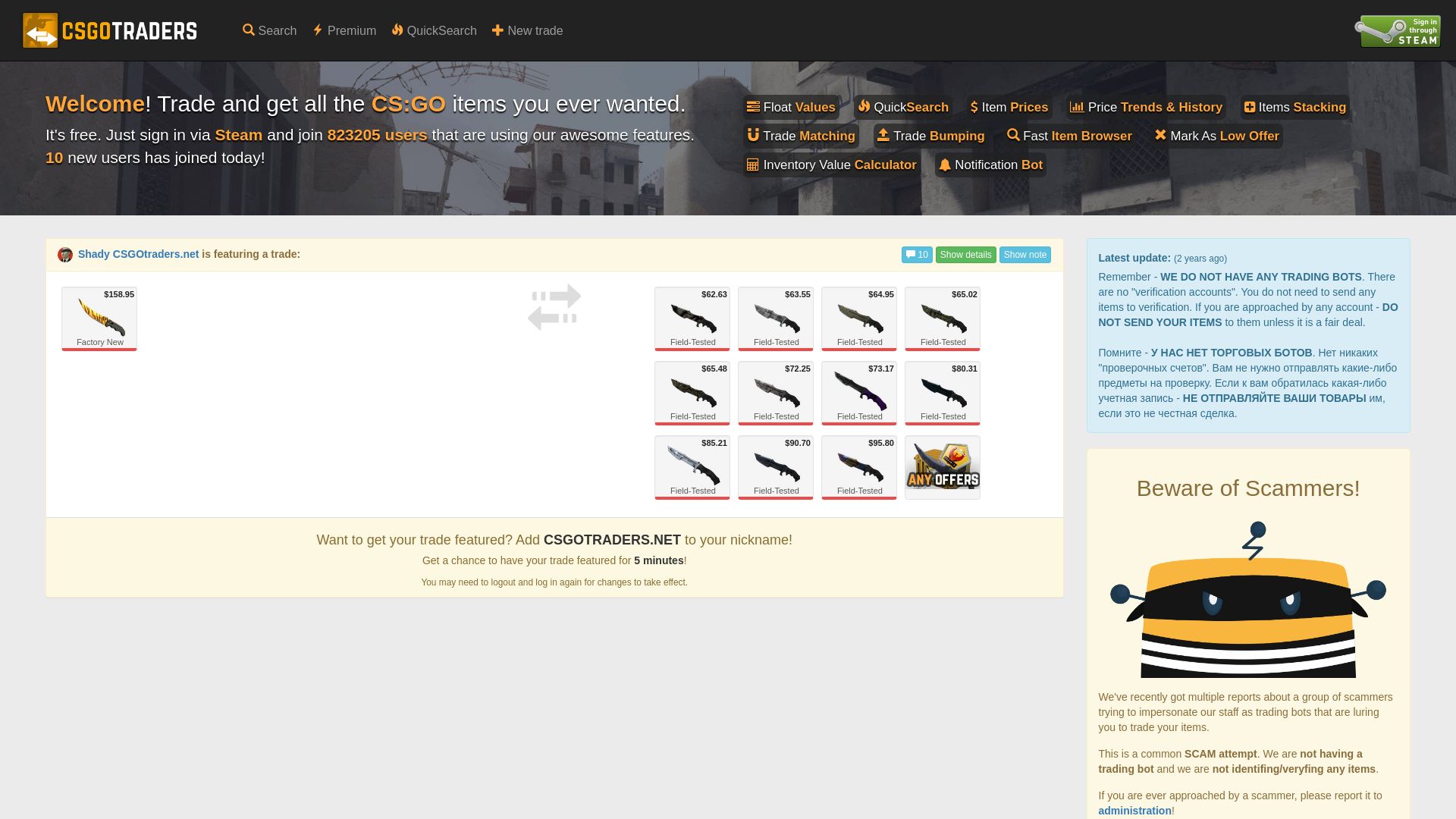This screenshot has width=1456, height=819.
Task: Open the Mark As Low Offer feature
Action: click(1216, 136)
